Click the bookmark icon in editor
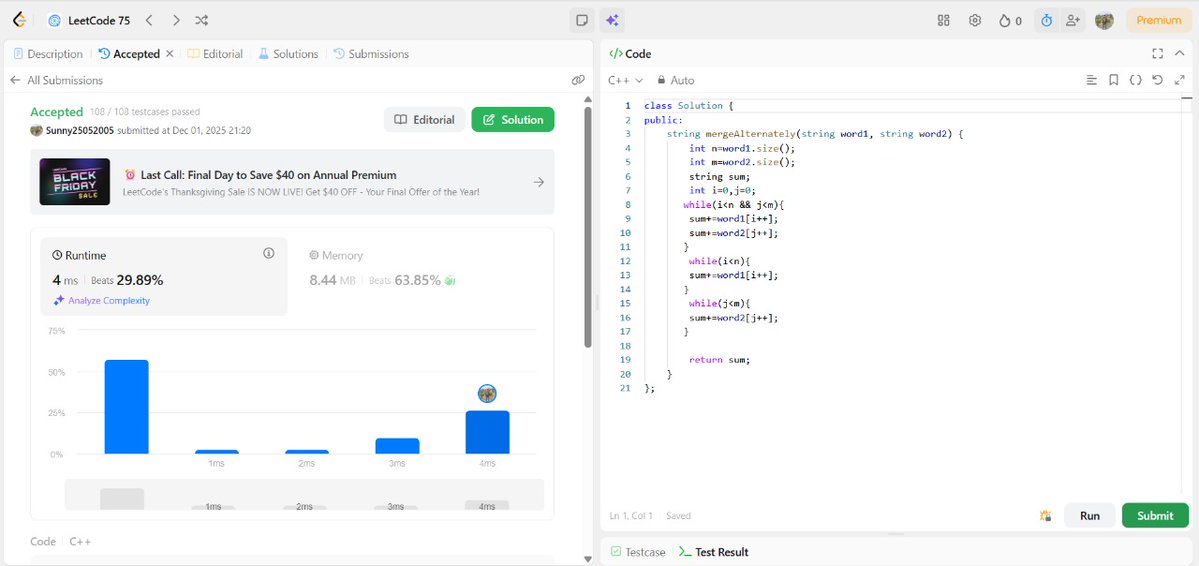 click(x=1113, y=80)
